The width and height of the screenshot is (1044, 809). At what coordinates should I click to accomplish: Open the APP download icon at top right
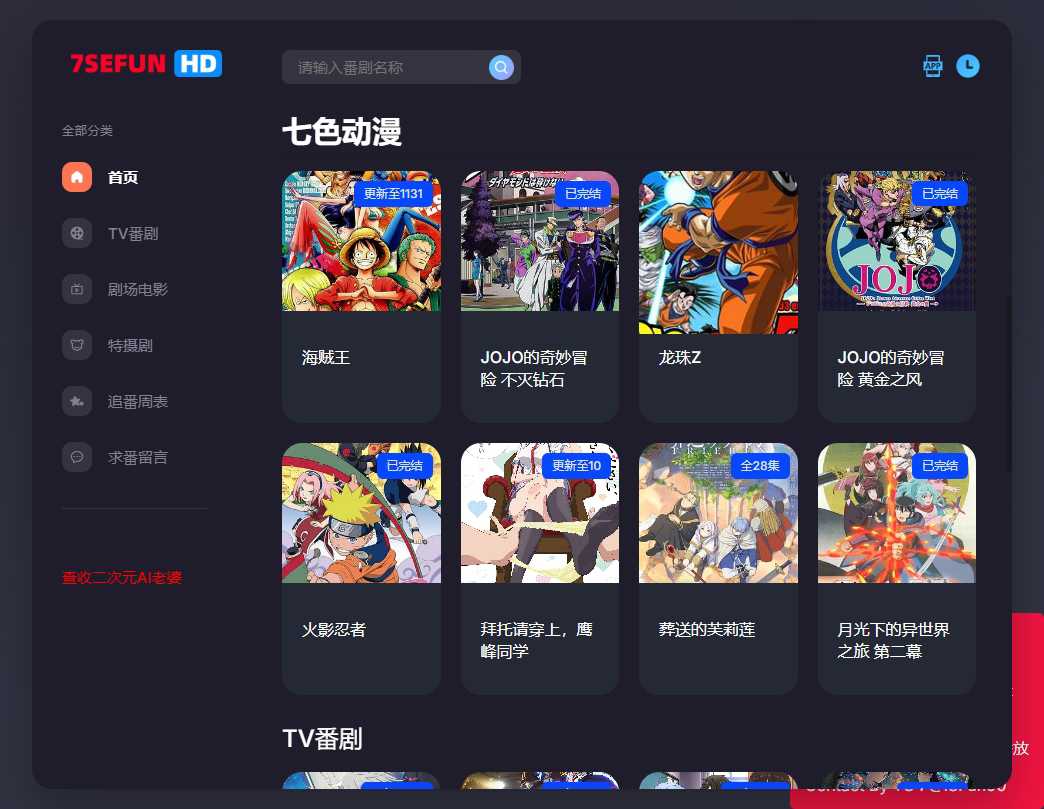click(932, 65)
